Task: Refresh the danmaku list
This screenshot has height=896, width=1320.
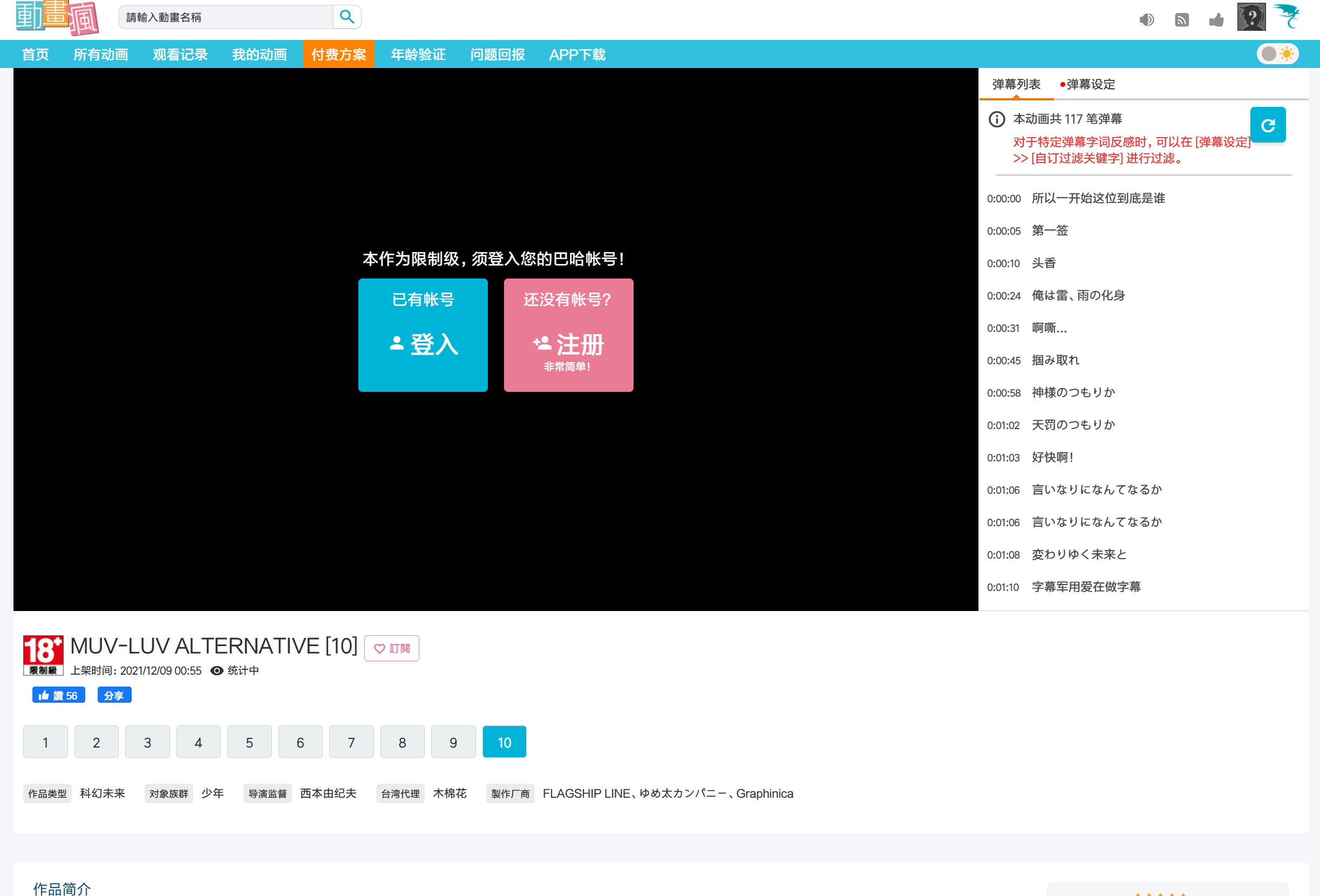Action: pyautogui.click(x=1268, y=125)
